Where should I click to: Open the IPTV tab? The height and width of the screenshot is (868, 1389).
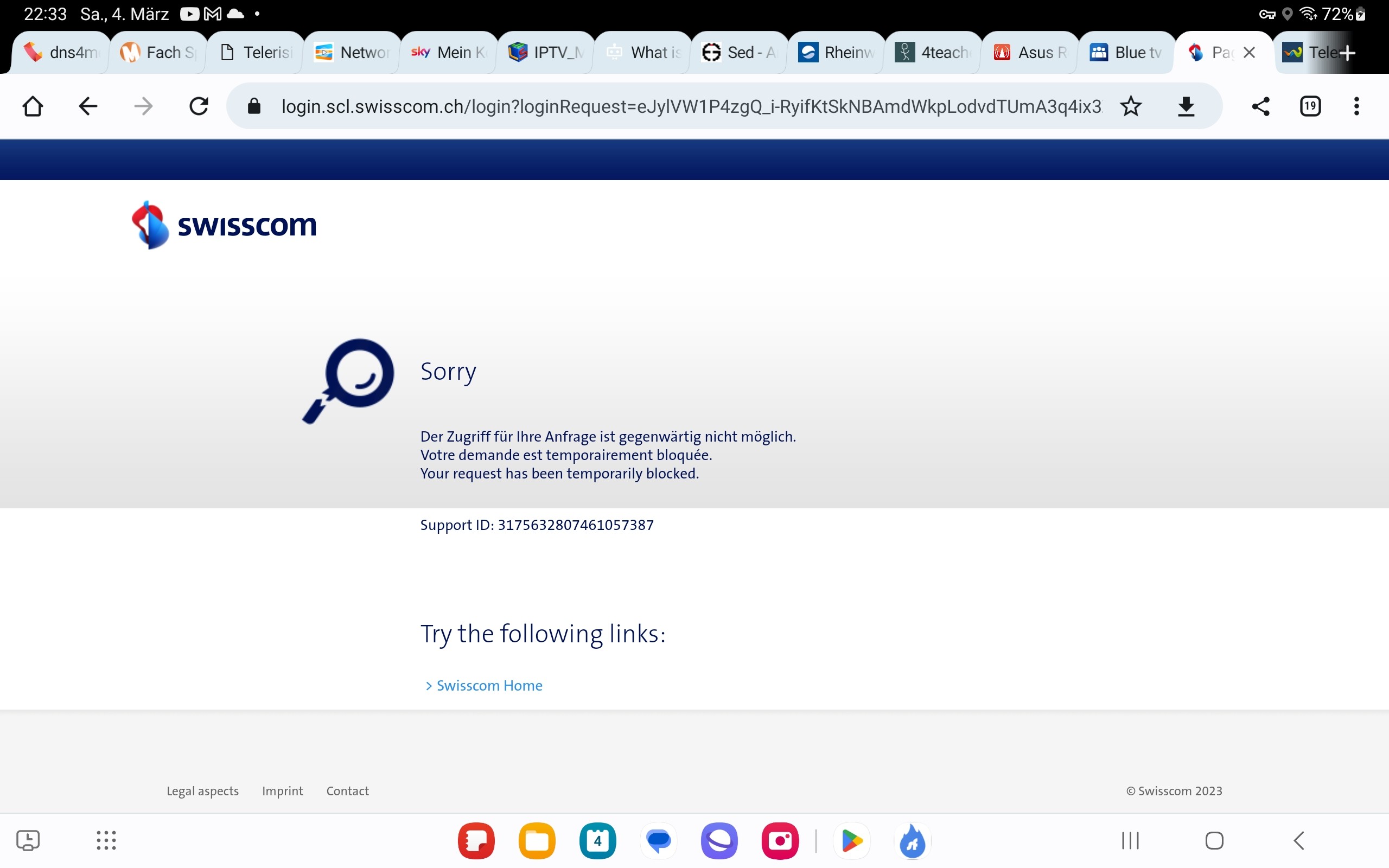point(546,53)
